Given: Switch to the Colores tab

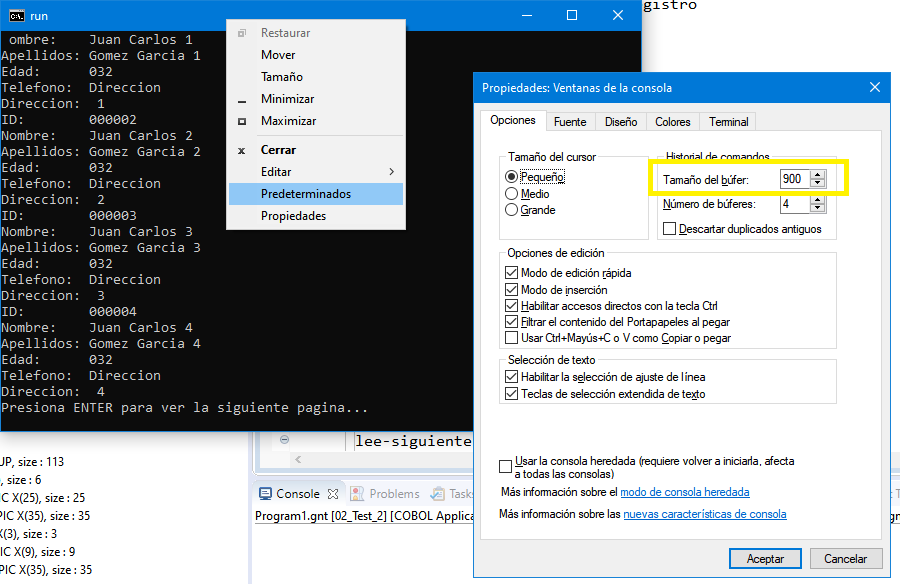Looking at the screenshot, I should pos(673,122).
